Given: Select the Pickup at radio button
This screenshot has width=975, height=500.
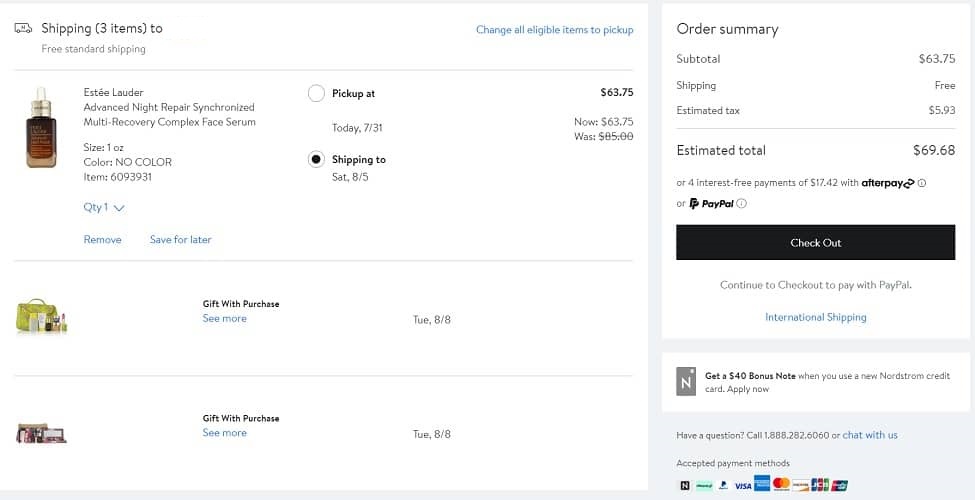Looking at the screenshot, I should pos(316,94).
